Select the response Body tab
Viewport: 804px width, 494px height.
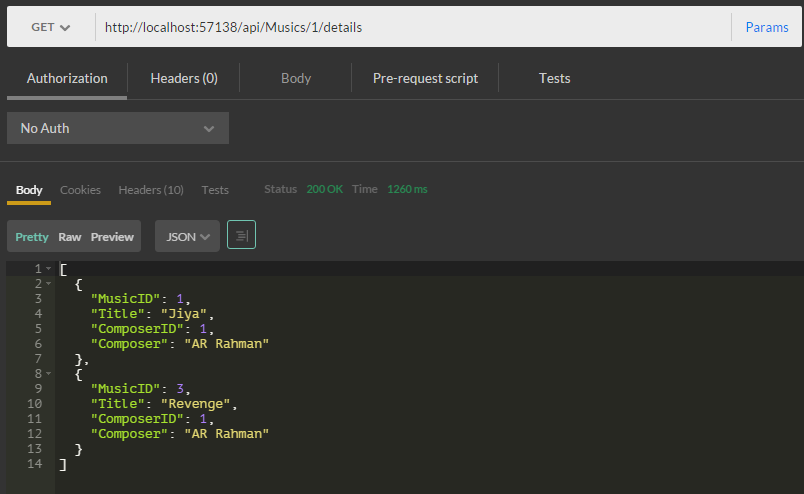click(x=29, y=190)
